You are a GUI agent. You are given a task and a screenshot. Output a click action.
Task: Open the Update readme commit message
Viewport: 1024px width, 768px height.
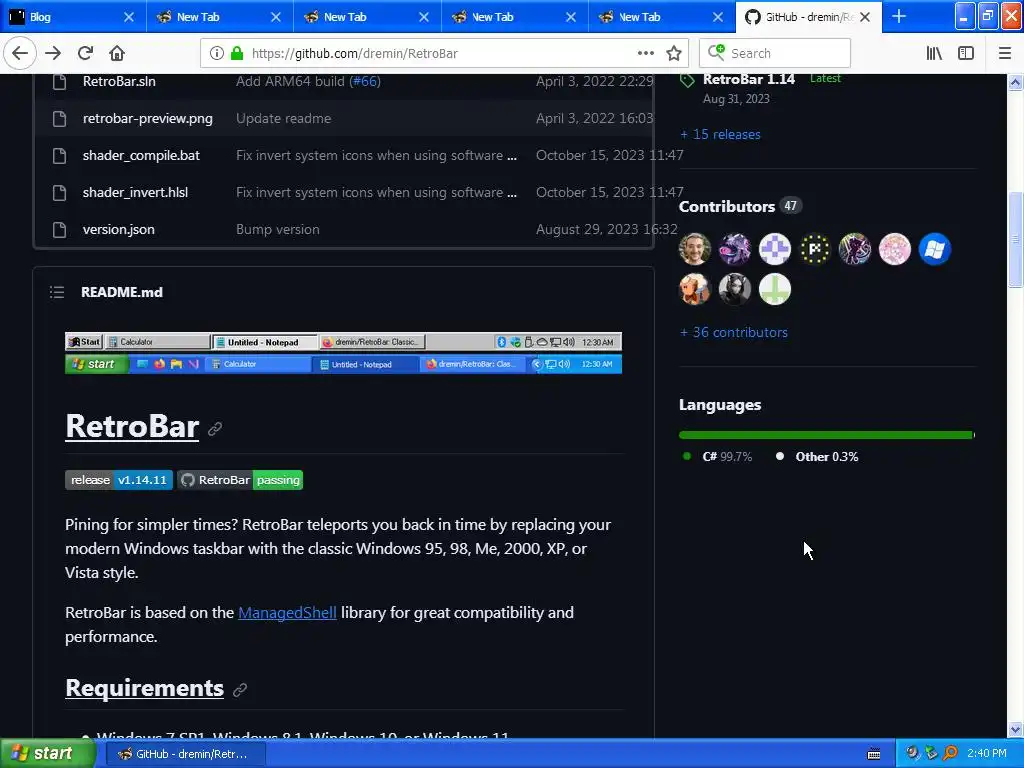pos(283,118)
